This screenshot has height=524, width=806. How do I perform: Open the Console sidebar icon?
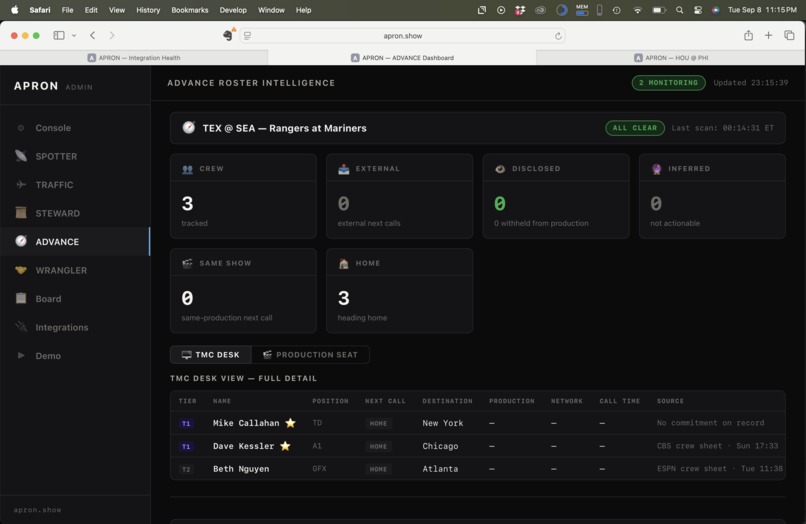click(x=21, y=128)
